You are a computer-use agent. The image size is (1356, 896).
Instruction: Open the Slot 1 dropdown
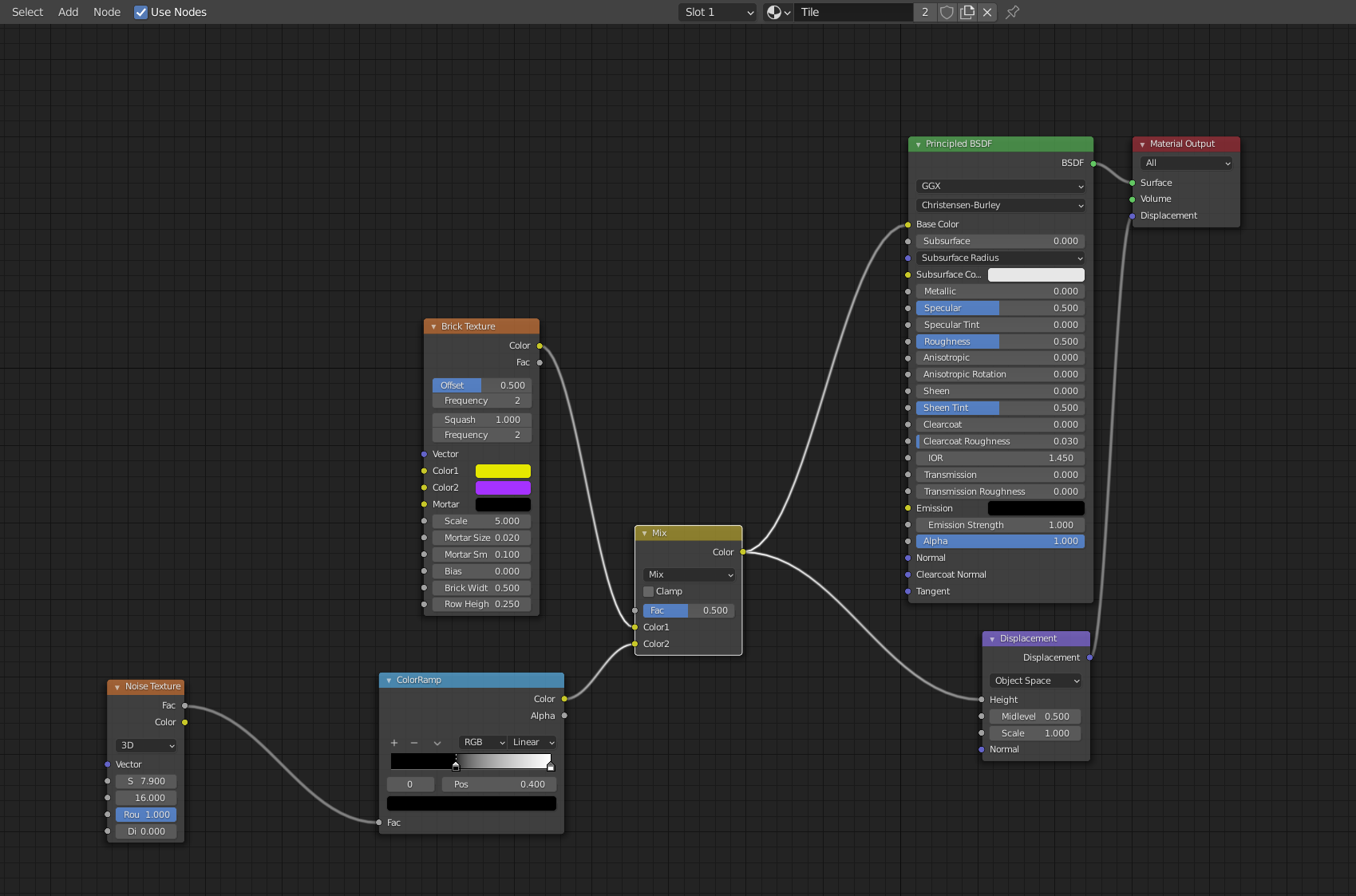pos(718,12)
